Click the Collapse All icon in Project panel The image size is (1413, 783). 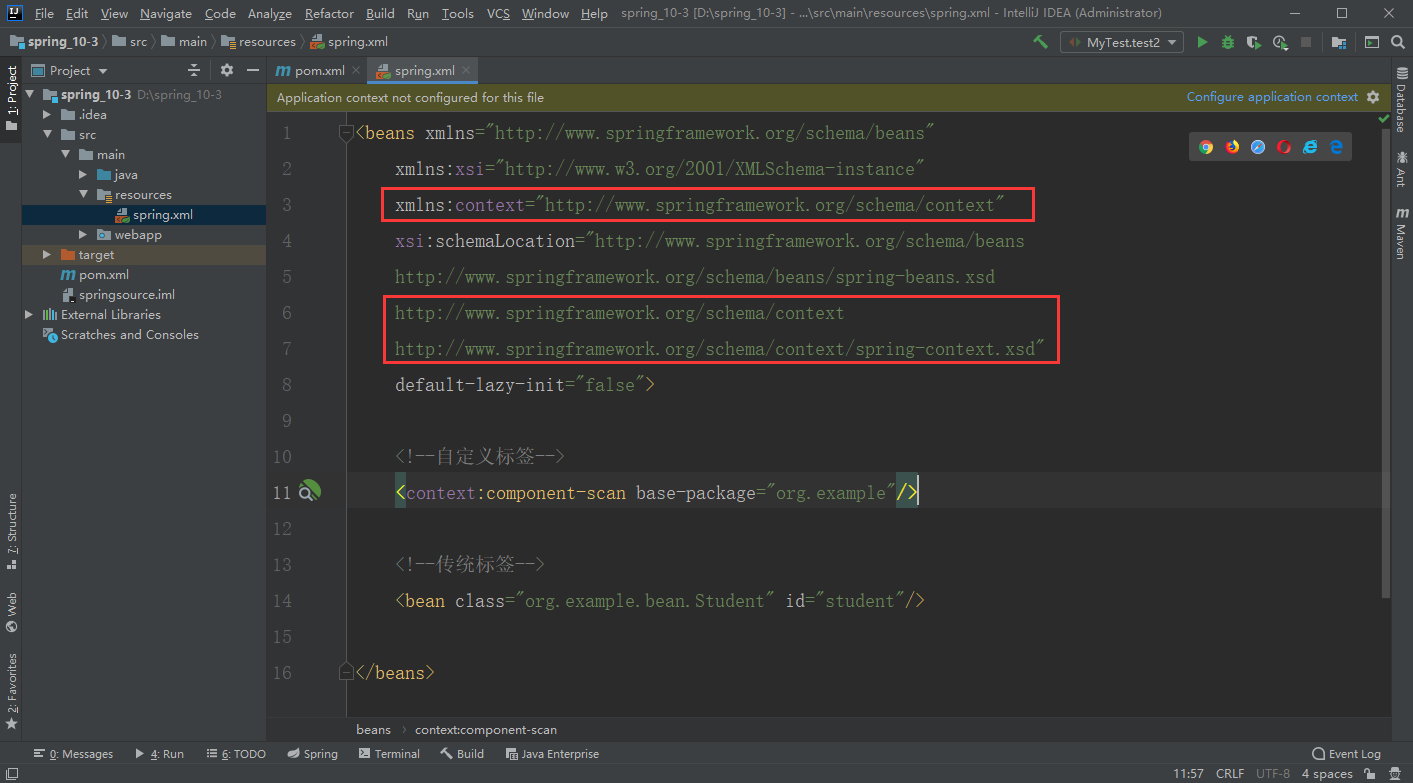pos(194,70)
